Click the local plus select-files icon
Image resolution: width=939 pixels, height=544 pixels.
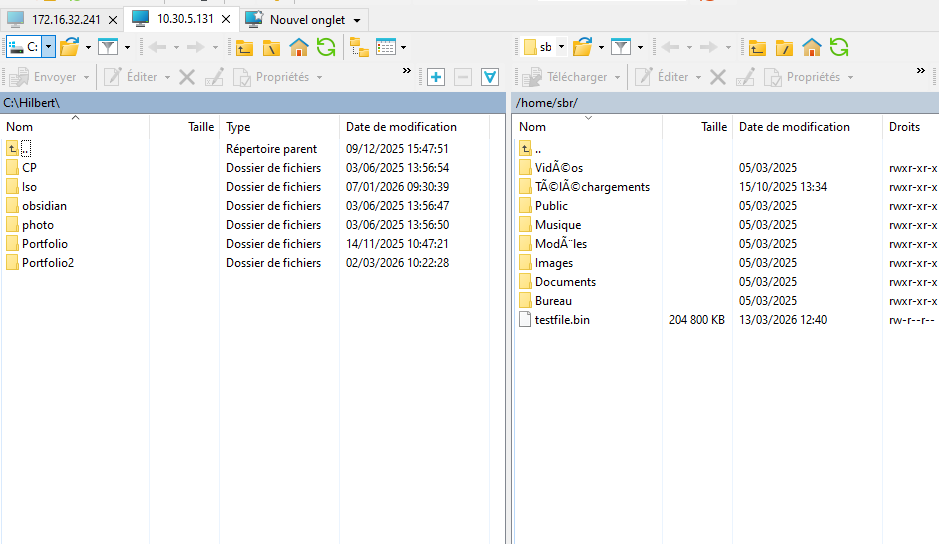point(436,77)
